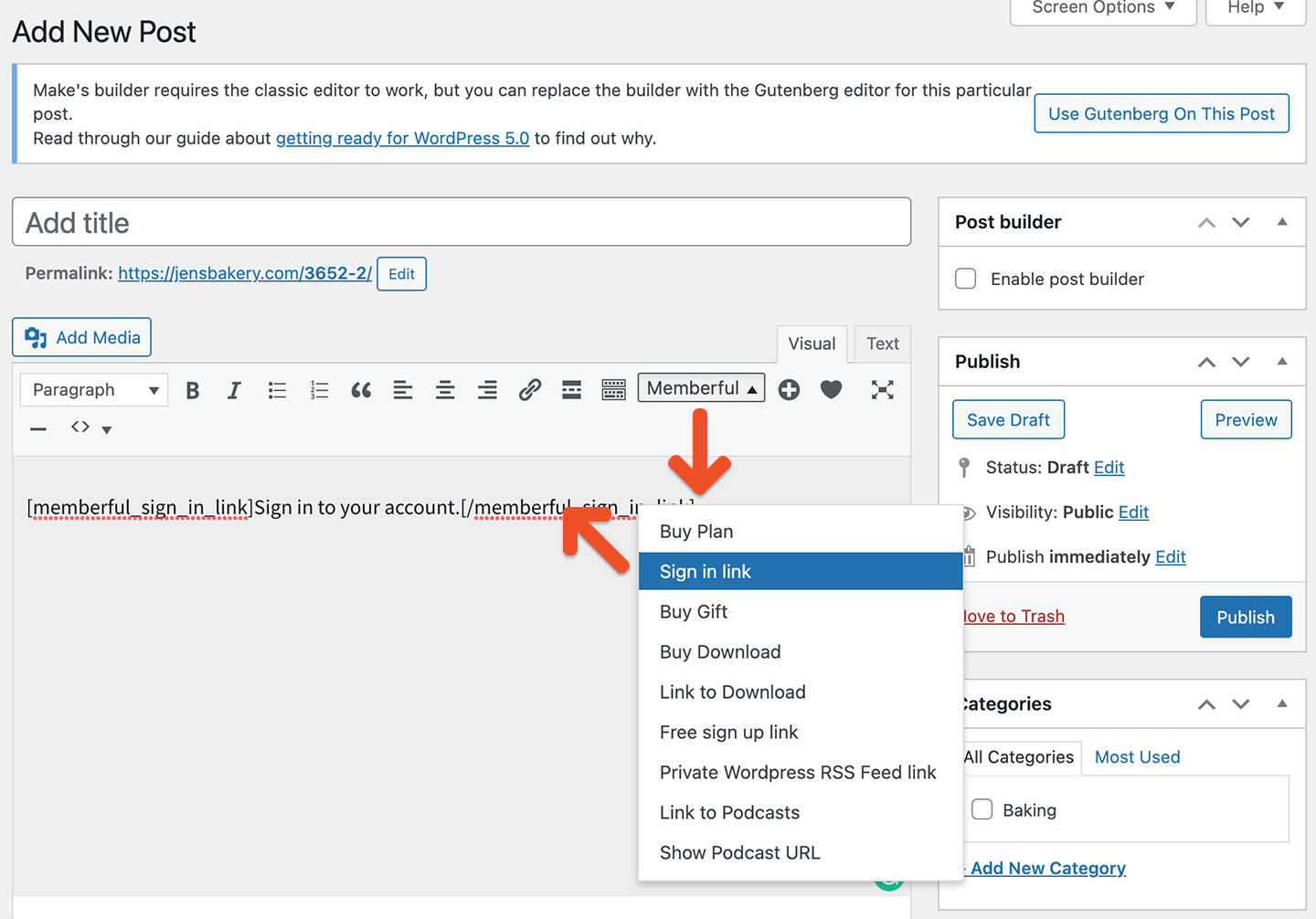Move Publish panel down
The width and height of the screenshot is (1316, 919).
pyautogui.click(x=1241, y=363)
